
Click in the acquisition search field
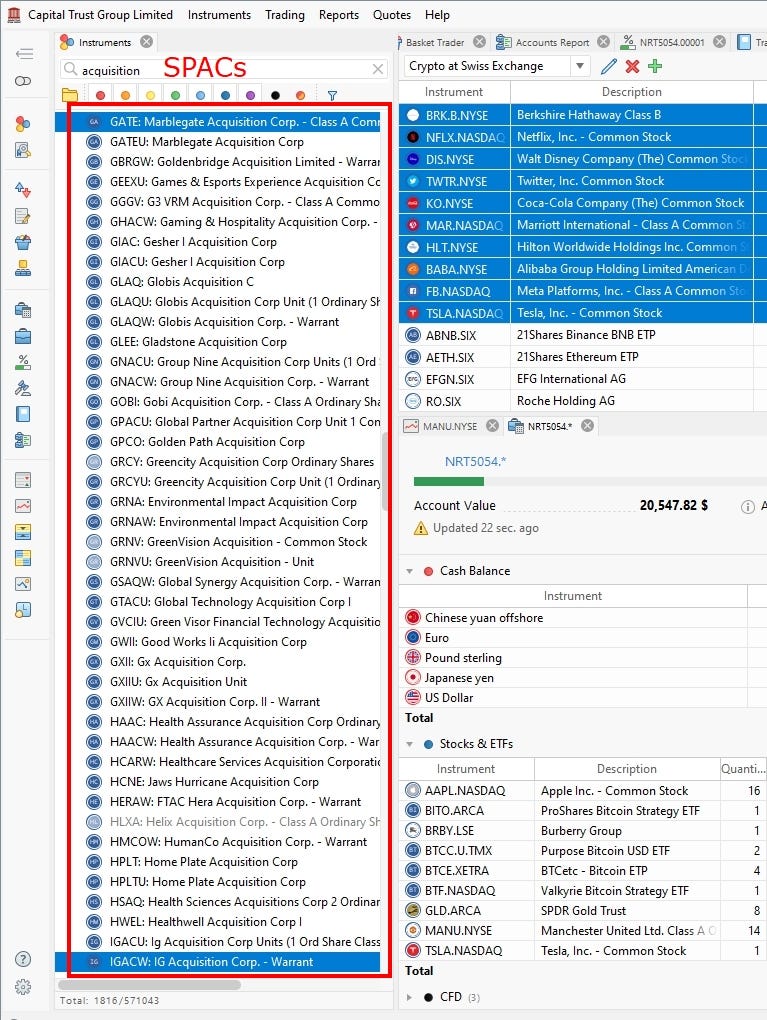[x=224, y=69]
